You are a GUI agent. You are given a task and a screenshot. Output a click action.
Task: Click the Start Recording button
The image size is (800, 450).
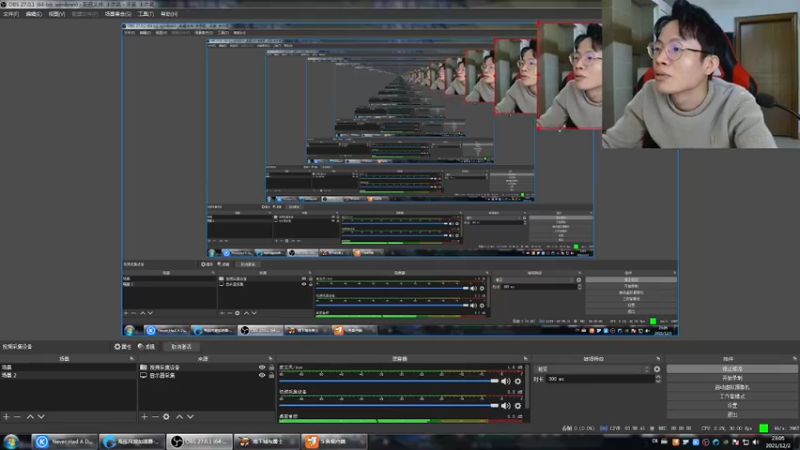pyautogui.click(x=732, y=378)
